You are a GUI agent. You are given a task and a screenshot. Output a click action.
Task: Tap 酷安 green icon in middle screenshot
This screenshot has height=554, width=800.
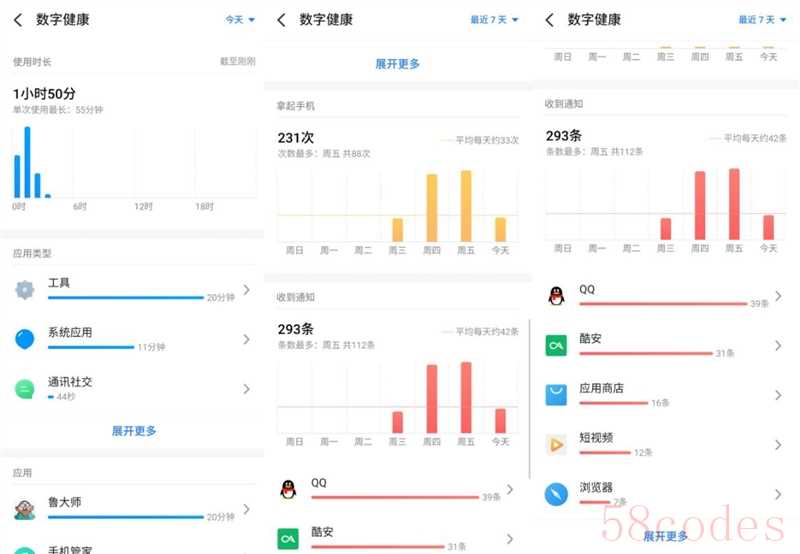click(288, 539)
